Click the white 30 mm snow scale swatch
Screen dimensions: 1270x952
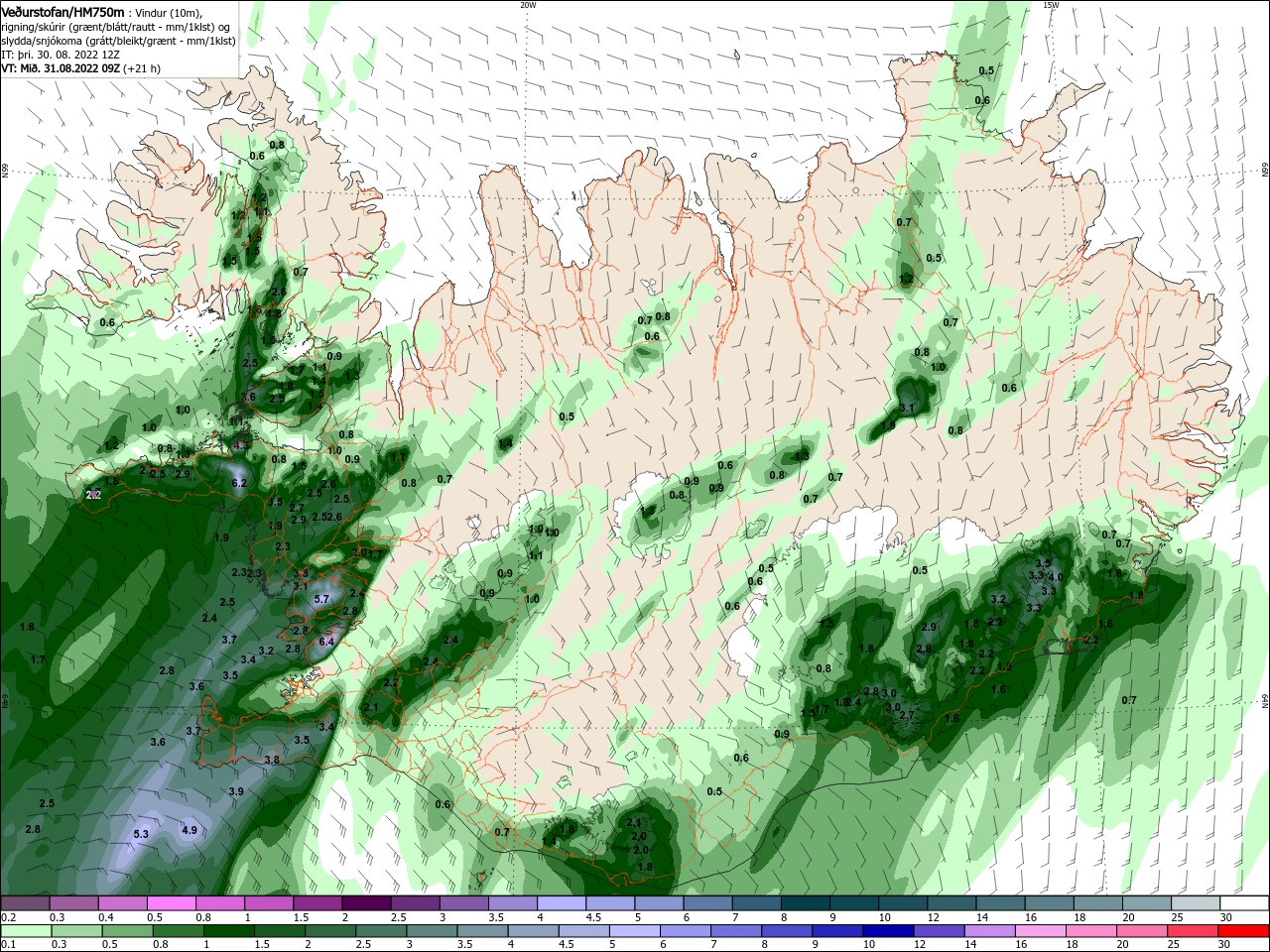coord(1243,903)
